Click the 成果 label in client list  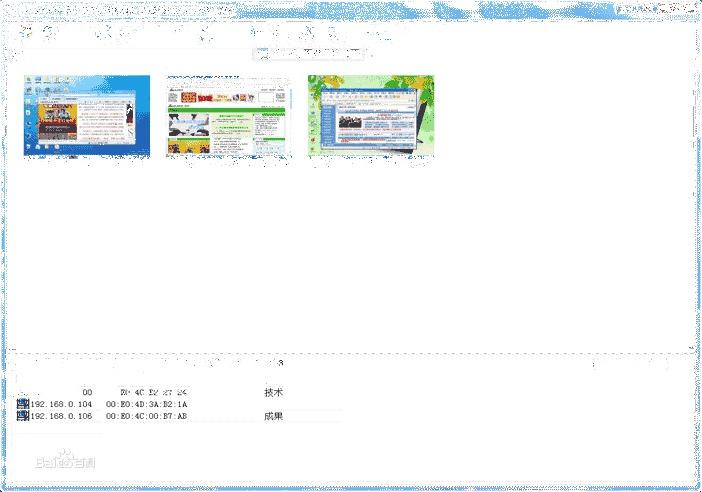273,416
